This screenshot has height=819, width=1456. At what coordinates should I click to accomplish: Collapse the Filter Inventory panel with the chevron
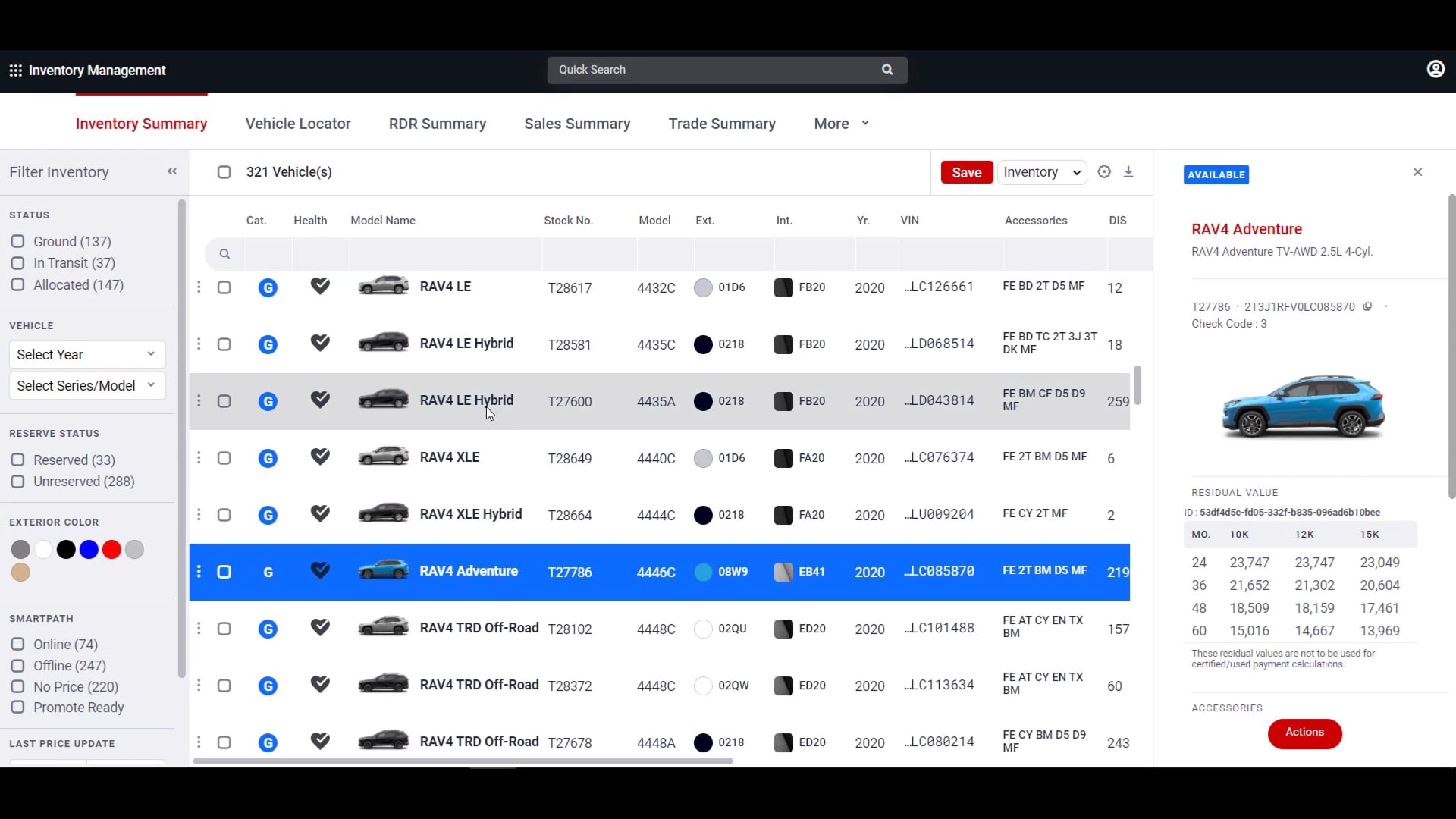tap(172, 171)
